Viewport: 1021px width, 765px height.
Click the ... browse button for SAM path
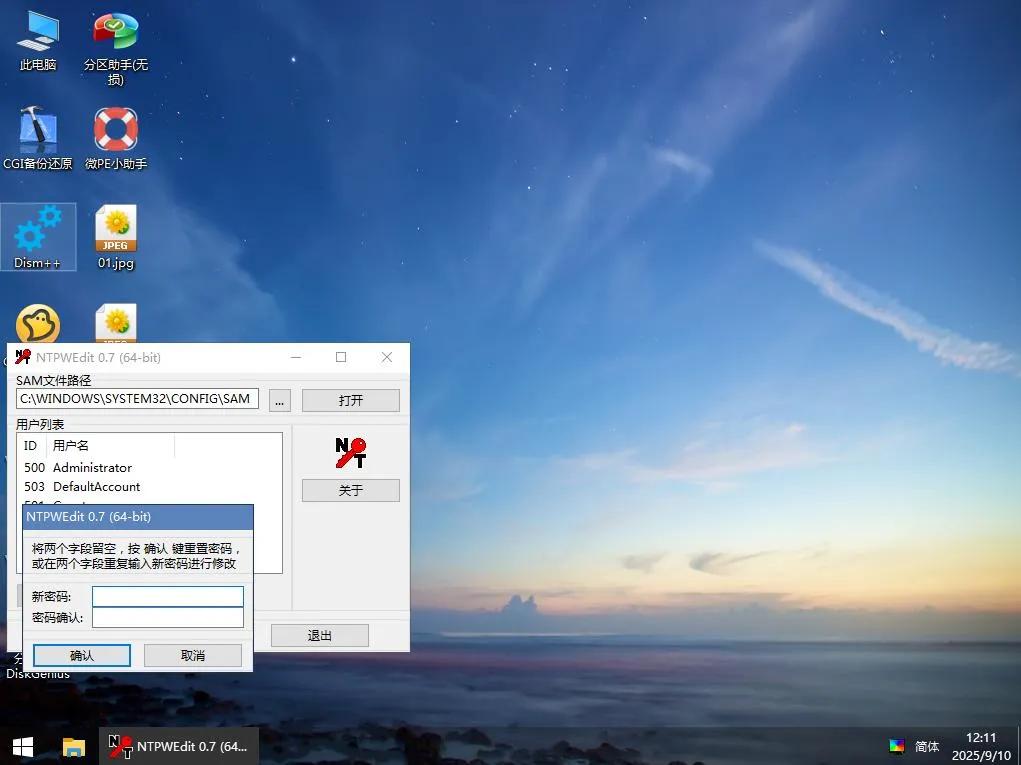pyautogui.click(x=280, y=400)
